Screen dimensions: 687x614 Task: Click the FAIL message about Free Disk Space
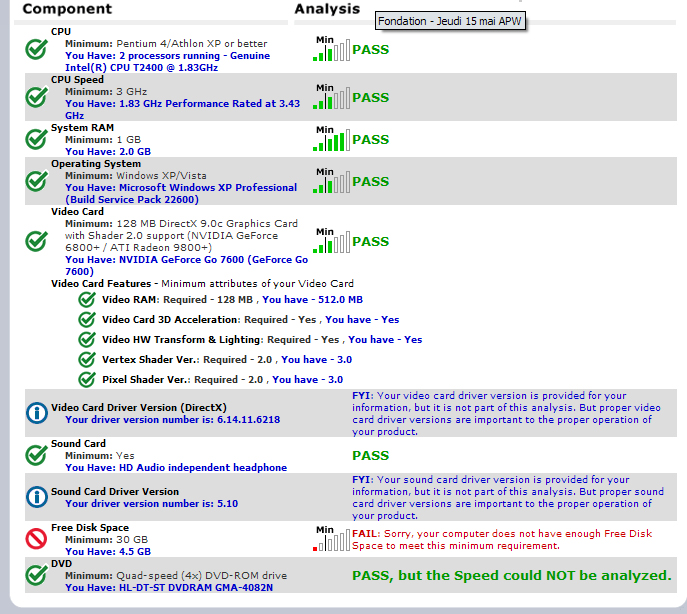[x=502, y=539]
